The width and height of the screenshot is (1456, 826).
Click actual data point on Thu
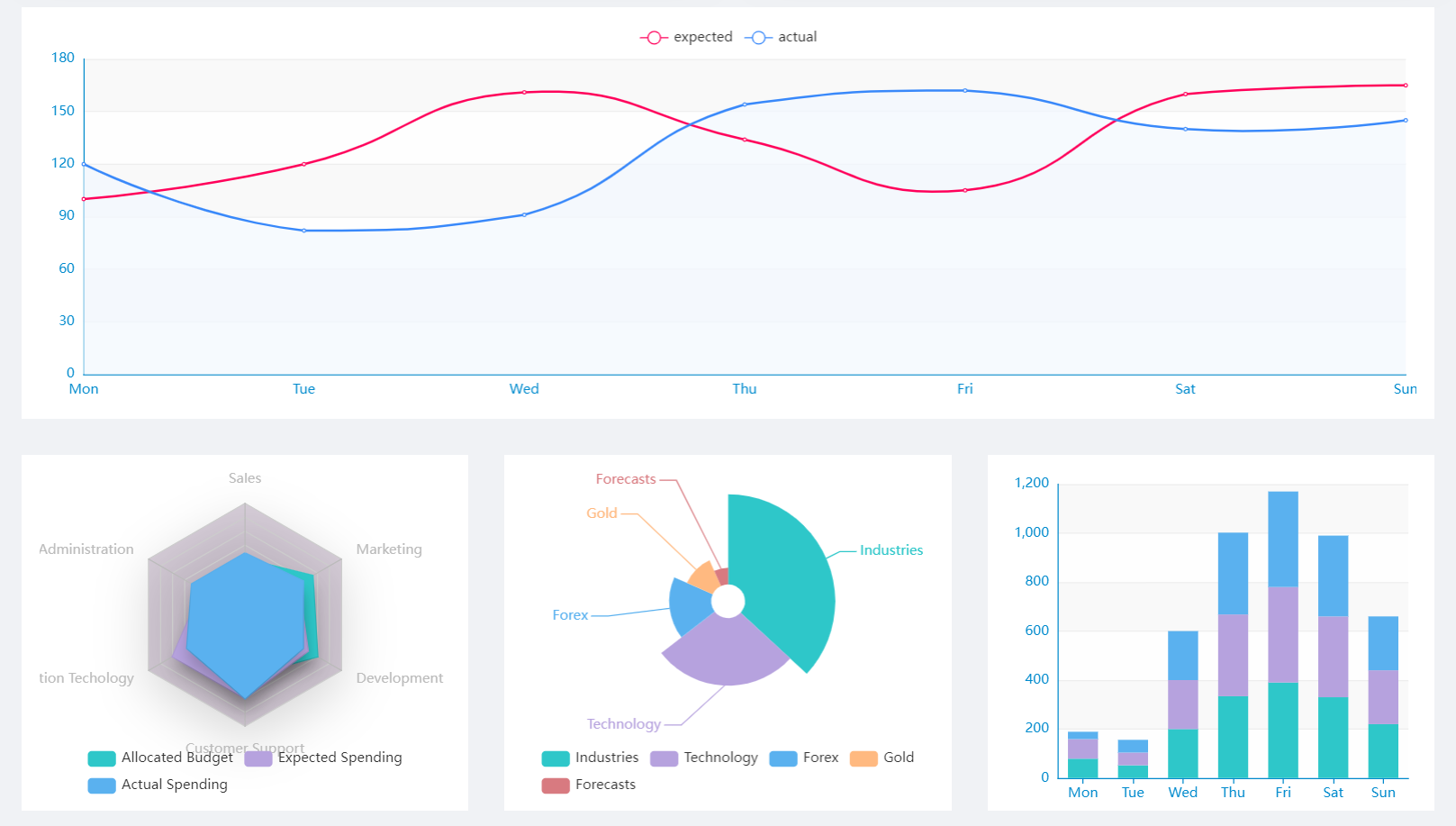pos(745,104)
